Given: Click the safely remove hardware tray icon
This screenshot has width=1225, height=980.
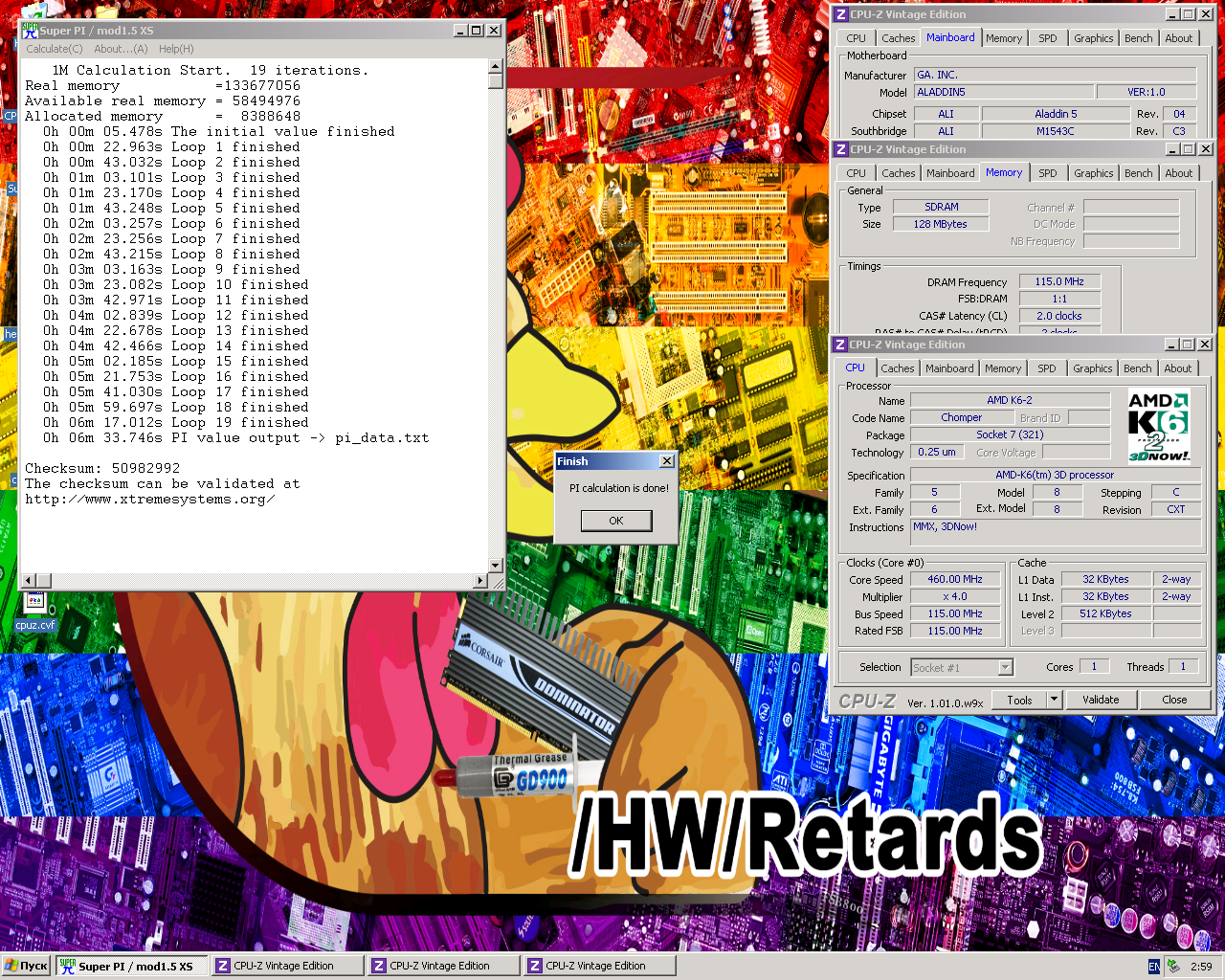Looking at the screenshot, I should point(1172,967).
